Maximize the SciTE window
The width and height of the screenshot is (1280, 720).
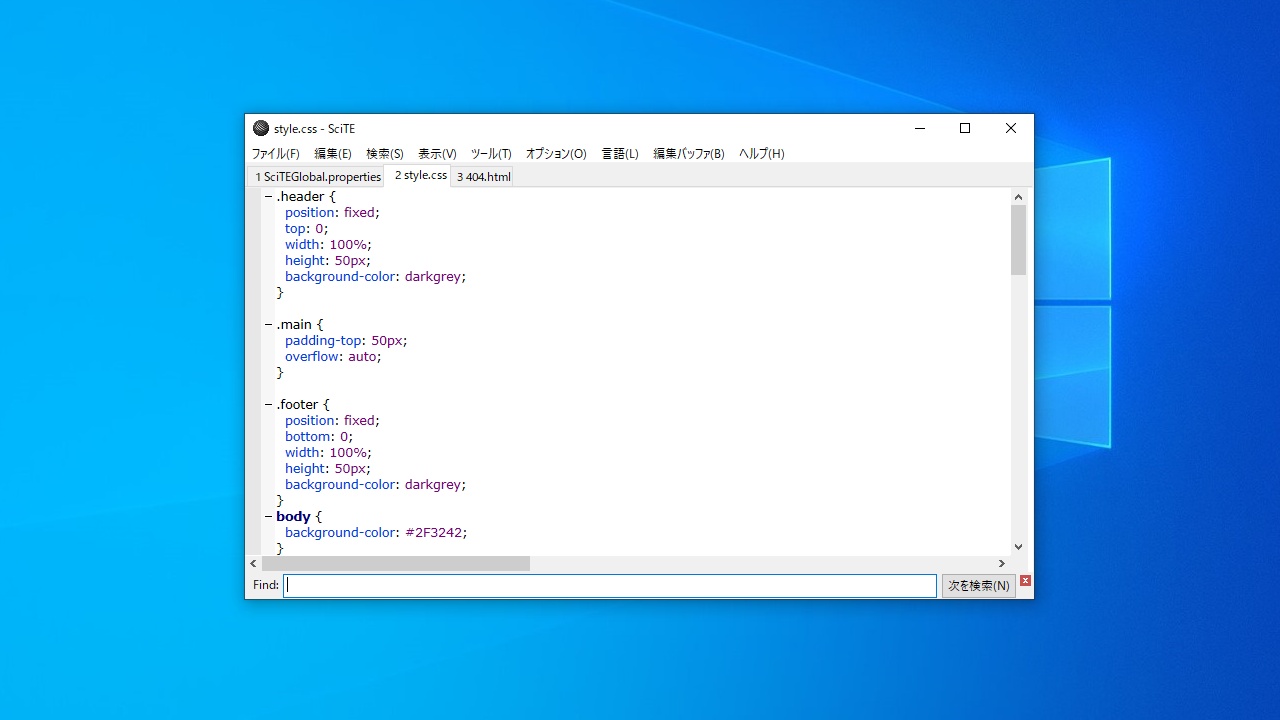click(965, 128)
